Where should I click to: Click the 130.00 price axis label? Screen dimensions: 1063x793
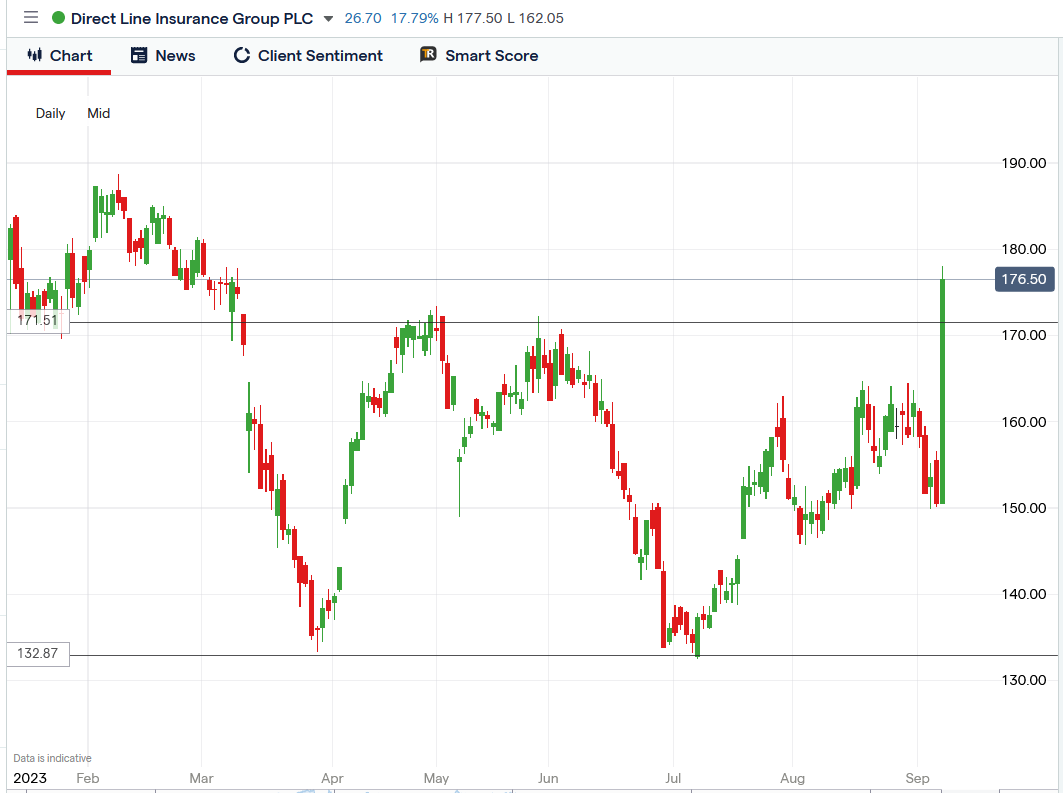pos(1024,680)
